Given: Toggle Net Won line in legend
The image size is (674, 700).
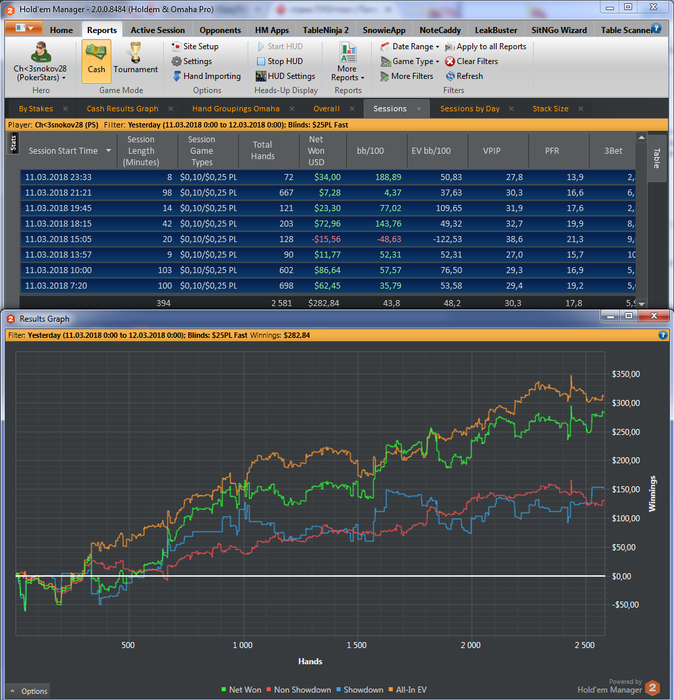Looking at the screenshot, I should tap(241, 690).
